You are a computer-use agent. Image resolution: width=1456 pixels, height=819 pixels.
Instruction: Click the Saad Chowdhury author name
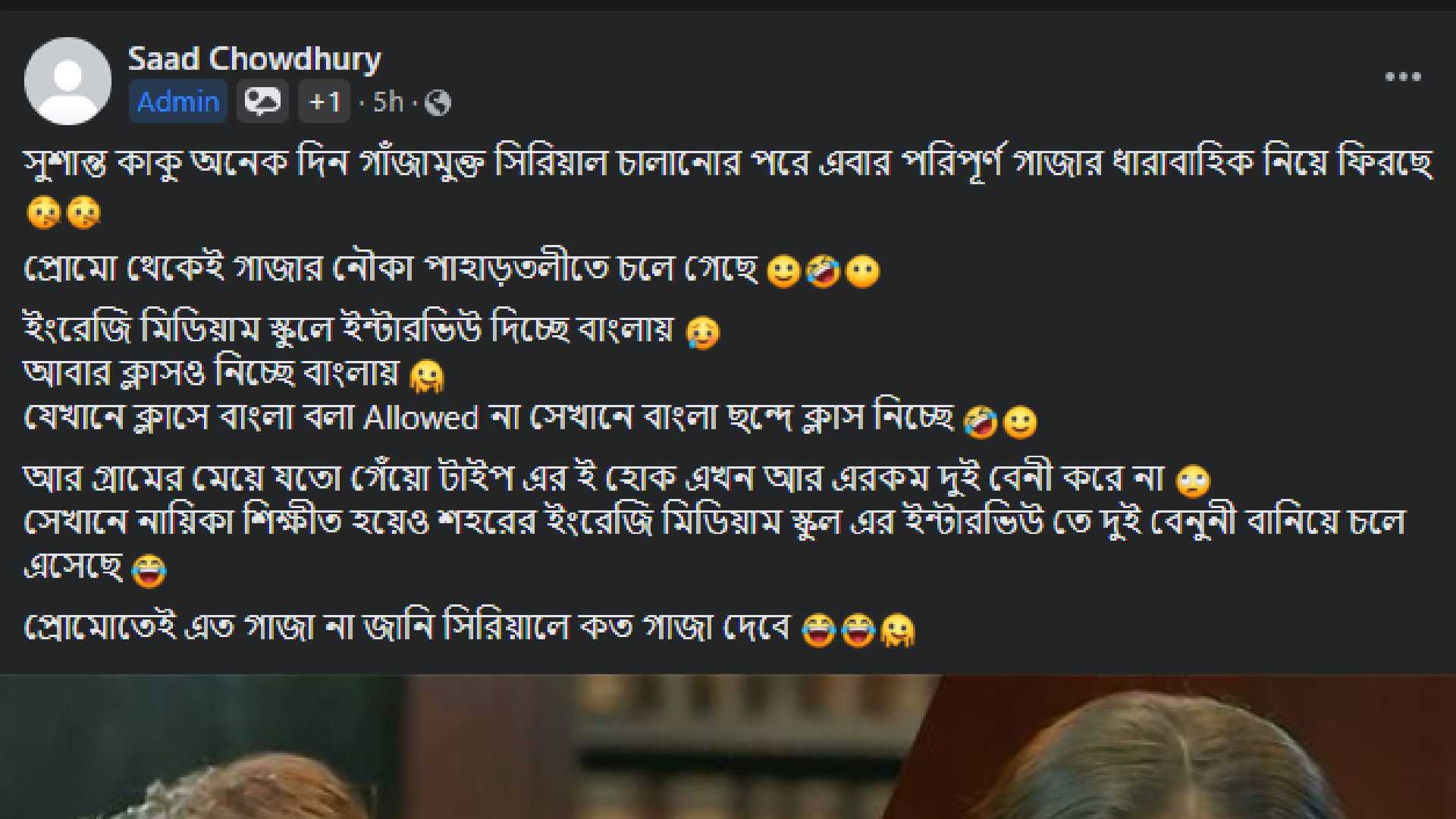[254, 59]
